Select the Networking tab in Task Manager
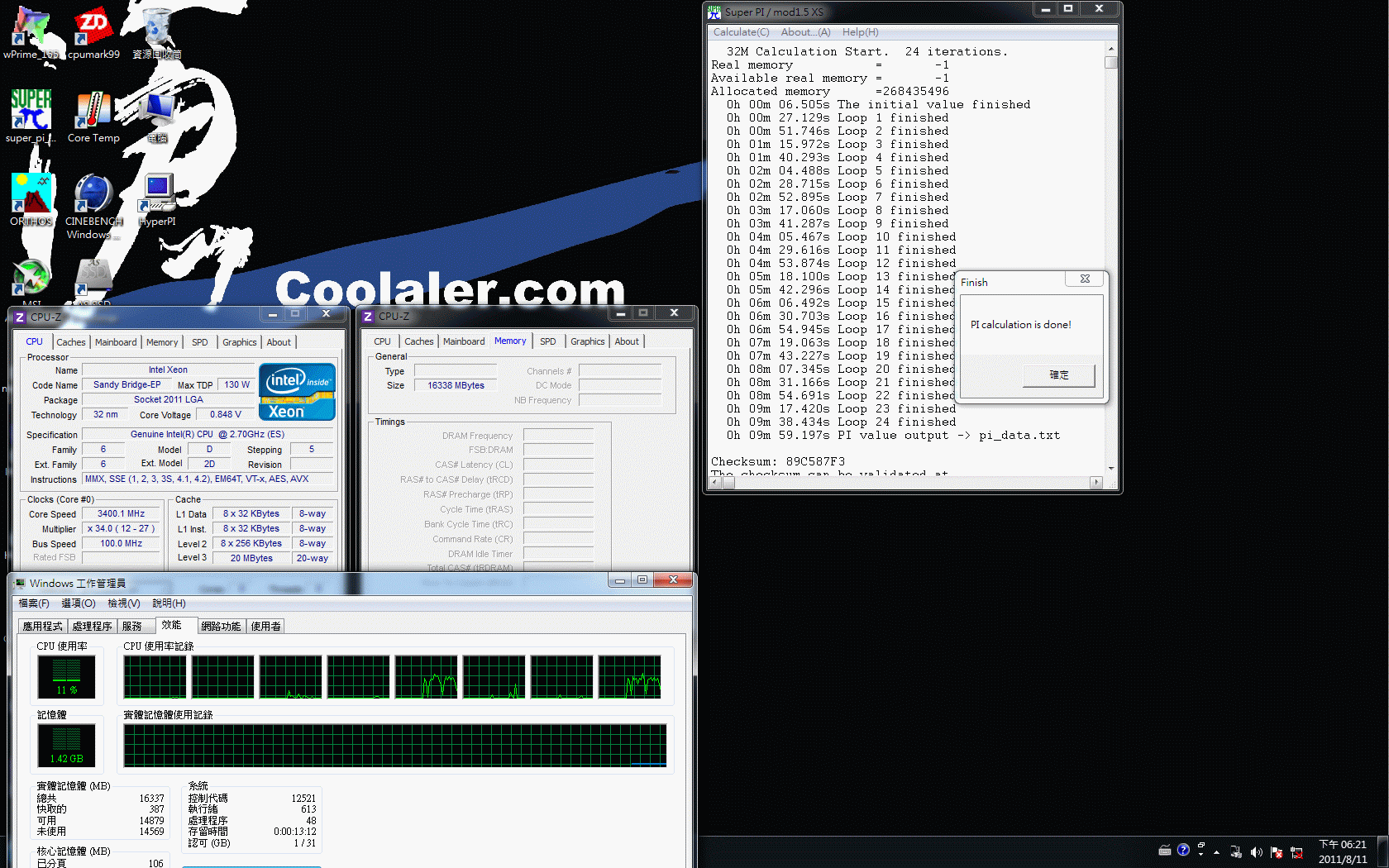The width and height of the screenshot is (1389, 868). (x=221, y=627)
